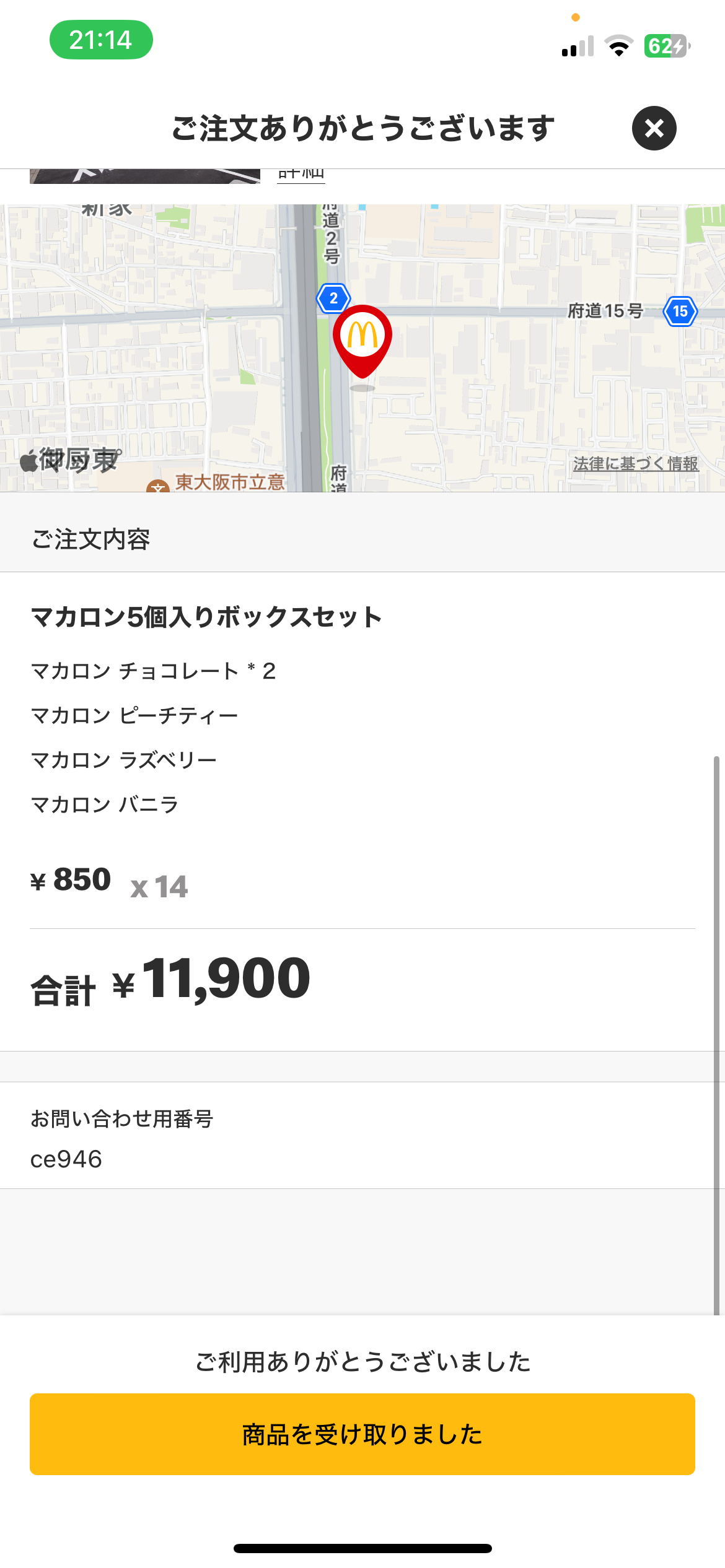Screen dimensions: 725x1568
Task: Tap the Wi-Fi status icon
Action: (618, 46)
